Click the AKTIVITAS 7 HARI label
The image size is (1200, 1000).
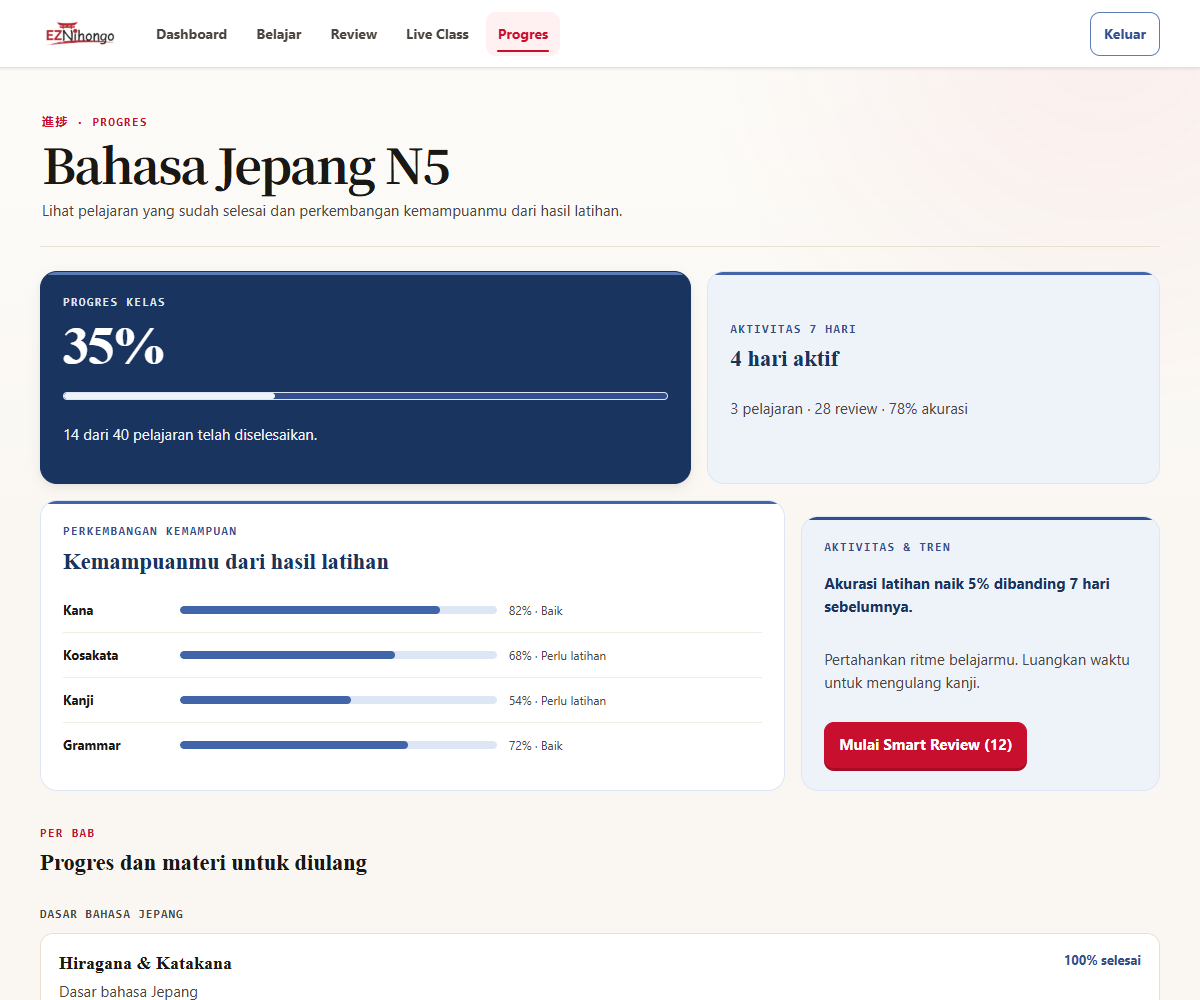[x=793, y=329]
